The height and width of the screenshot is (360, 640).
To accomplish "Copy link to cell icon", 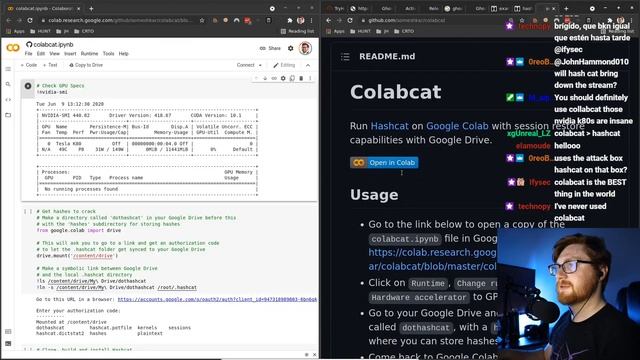I will pos(274,78).
